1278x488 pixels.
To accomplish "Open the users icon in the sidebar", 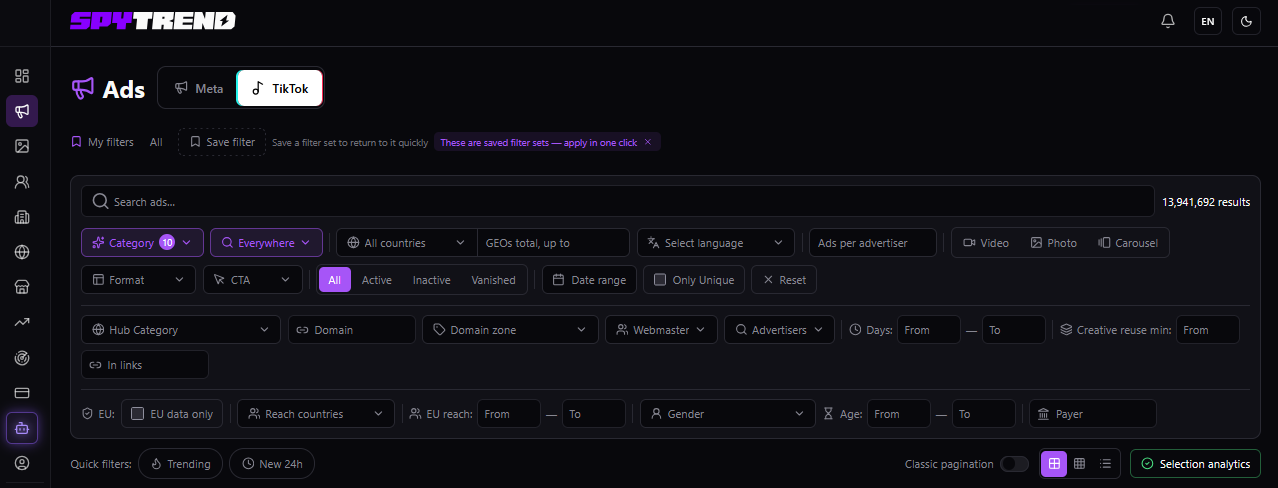I will click(x=22, y=182).
